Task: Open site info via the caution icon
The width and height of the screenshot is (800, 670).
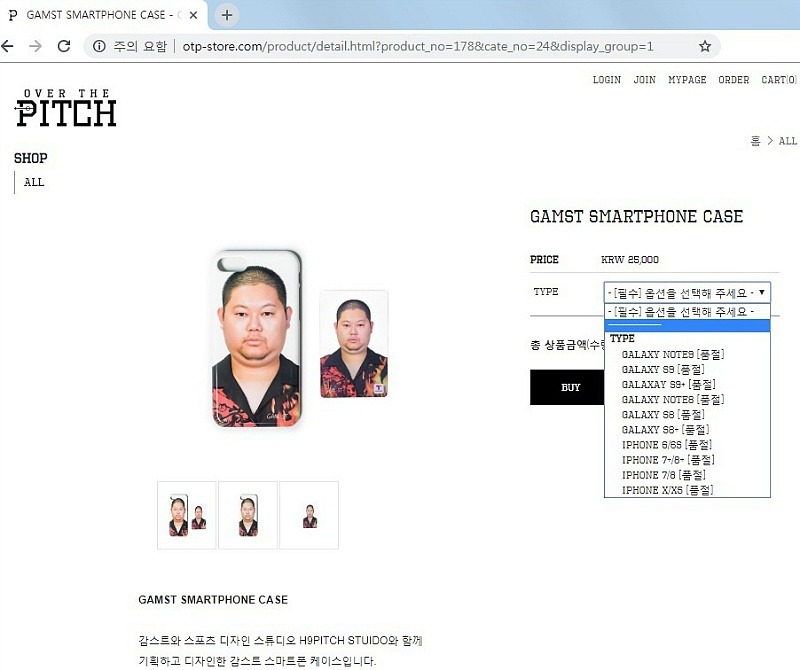Action: point(99,46)
